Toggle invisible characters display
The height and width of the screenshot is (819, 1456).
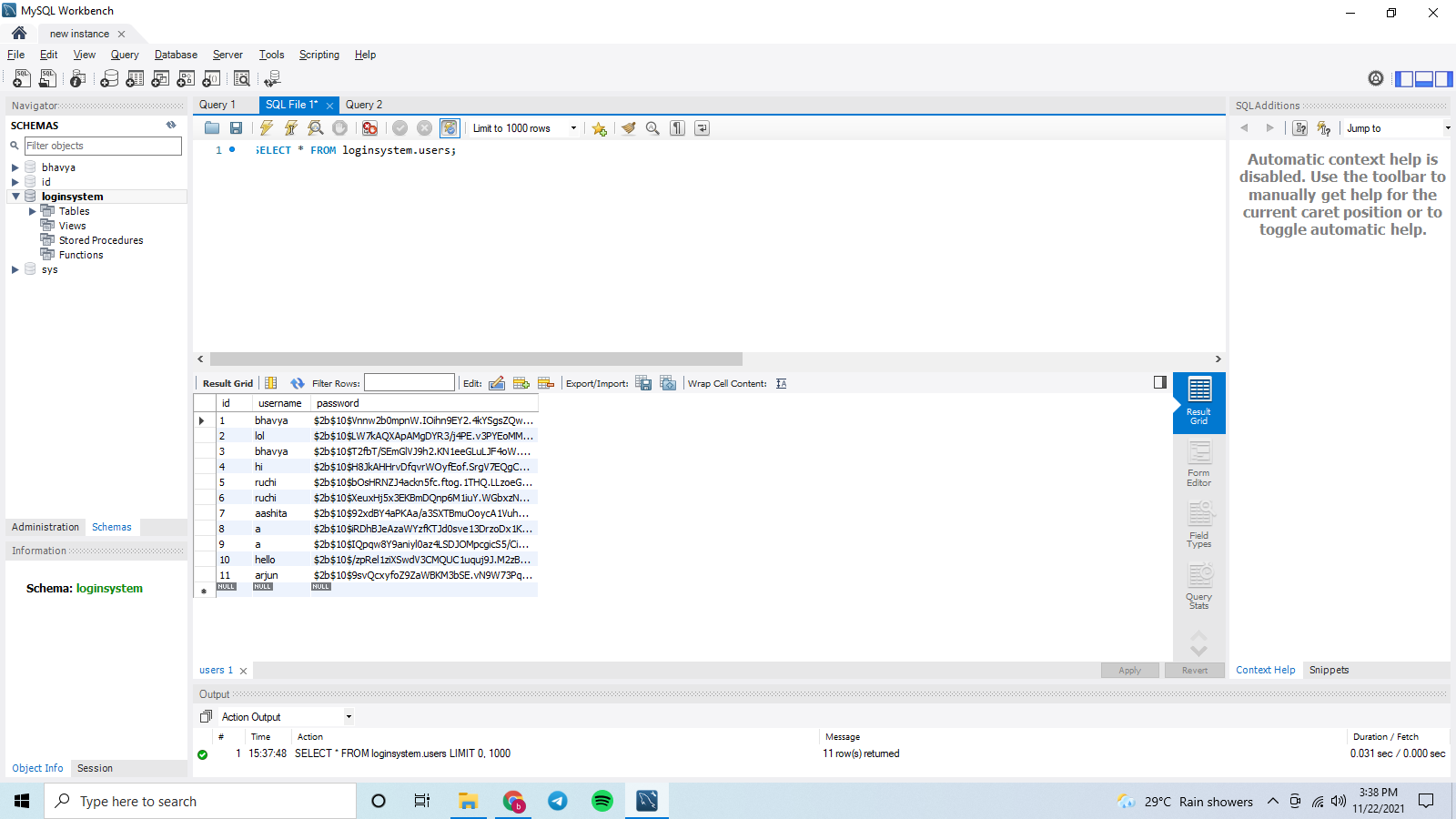coord(677,128)
